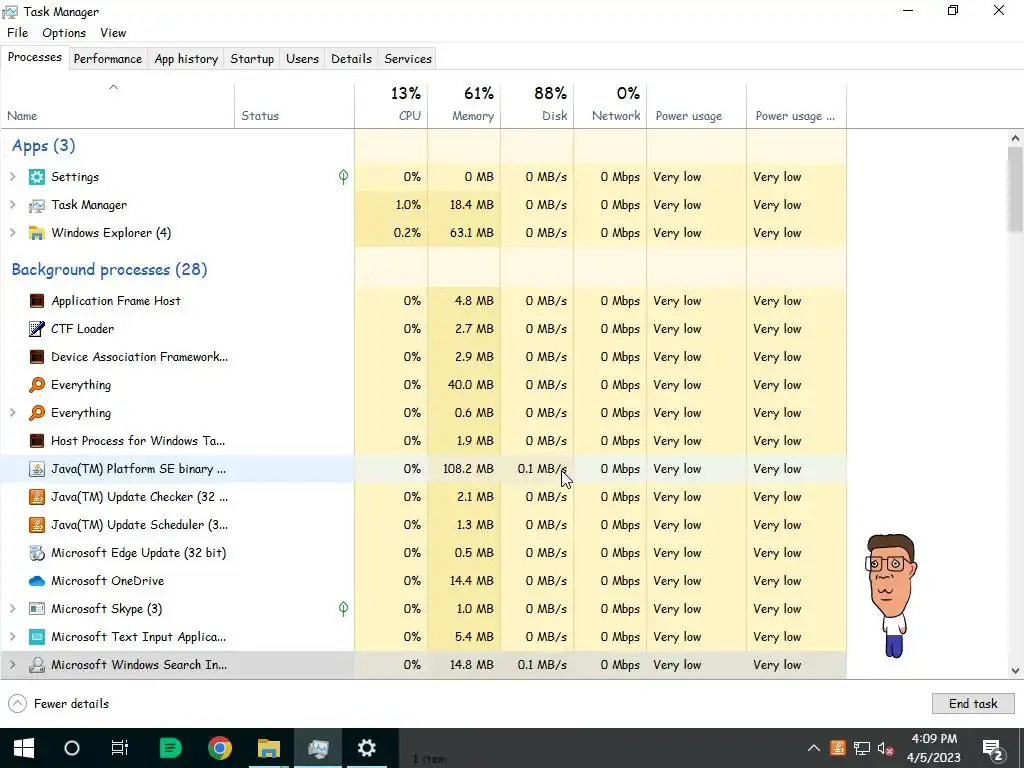
Task: Expand the Microsoft Skype (3) group
Action: tap(12, 609)
